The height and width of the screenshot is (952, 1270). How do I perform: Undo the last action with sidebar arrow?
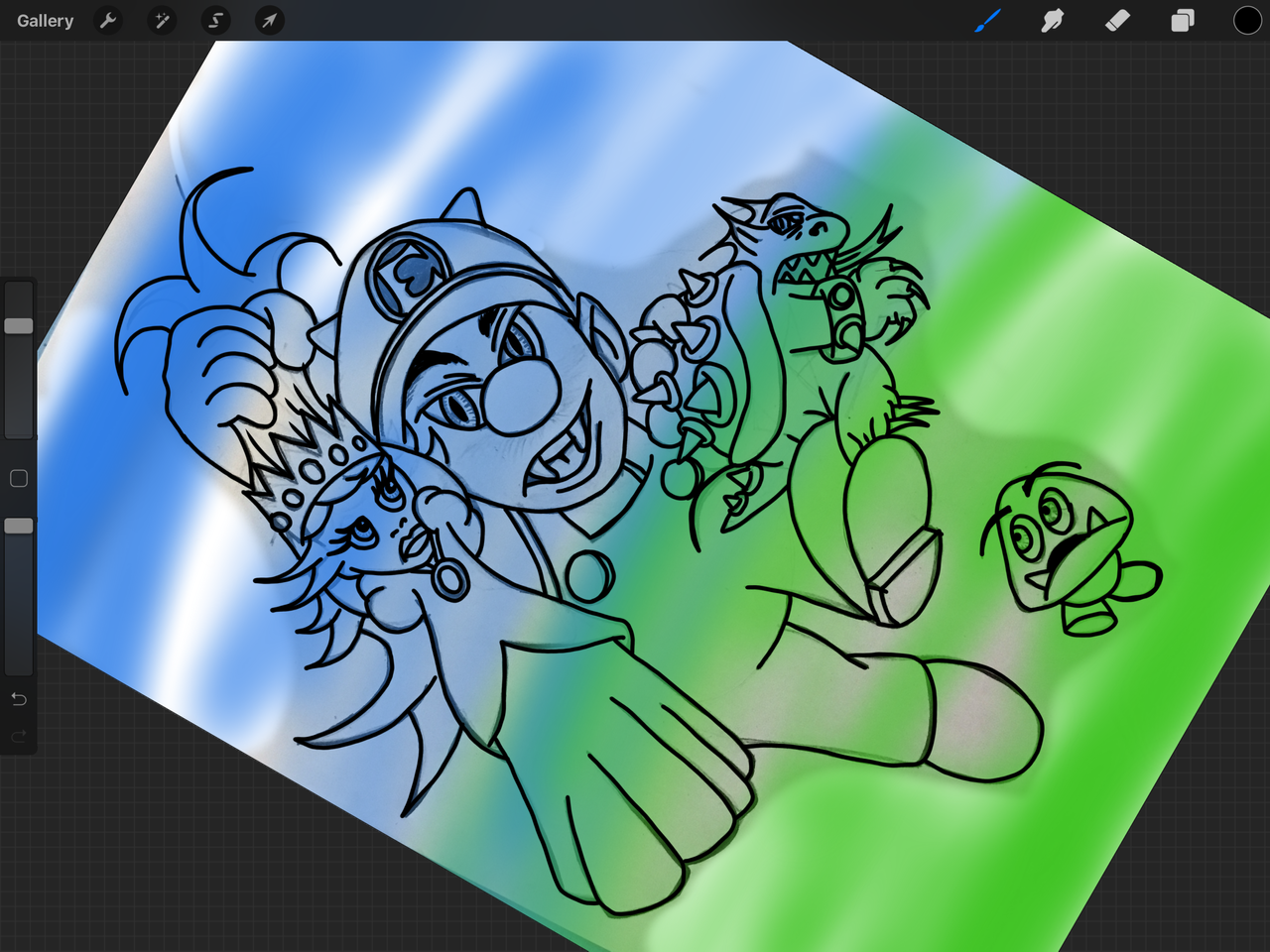[19, 699]
